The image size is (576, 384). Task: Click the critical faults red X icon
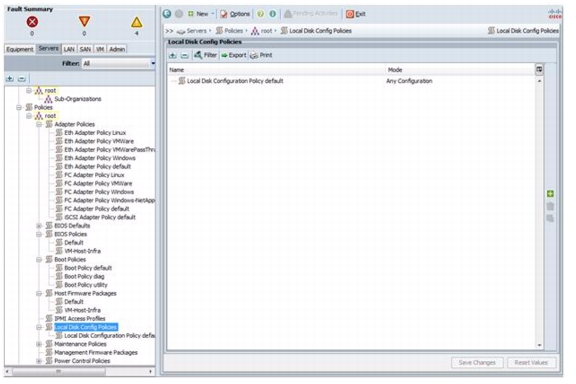tap(32, 22)
